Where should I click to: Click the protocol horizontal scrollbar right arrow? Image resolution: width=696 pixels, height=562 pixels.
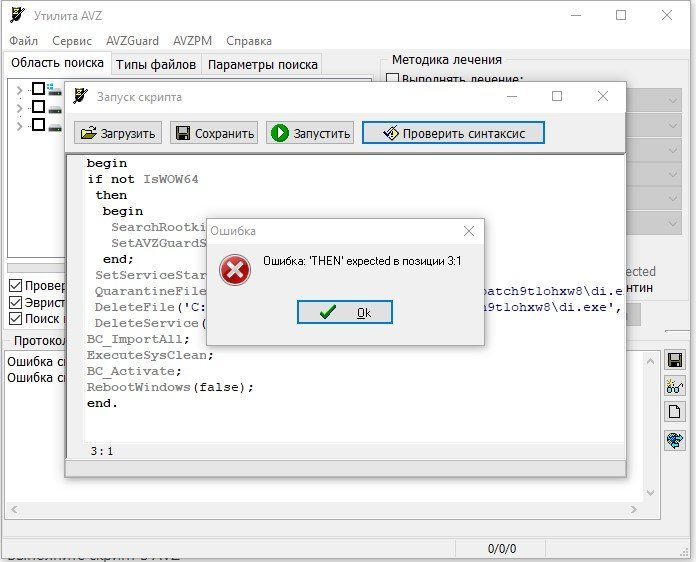[x=633, y=509]
